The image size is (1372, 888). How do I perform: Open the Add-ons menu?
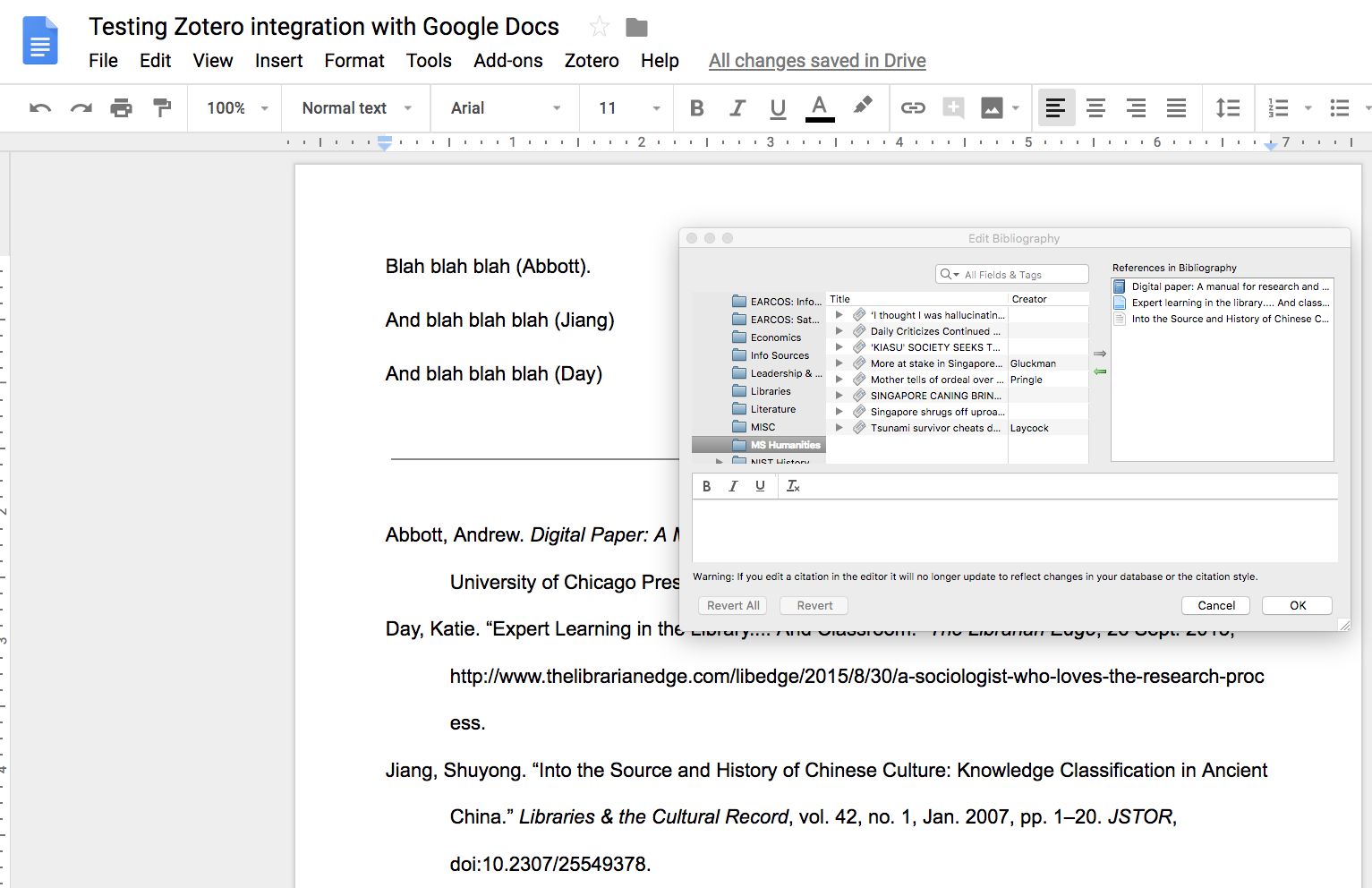tap(507, 61)
